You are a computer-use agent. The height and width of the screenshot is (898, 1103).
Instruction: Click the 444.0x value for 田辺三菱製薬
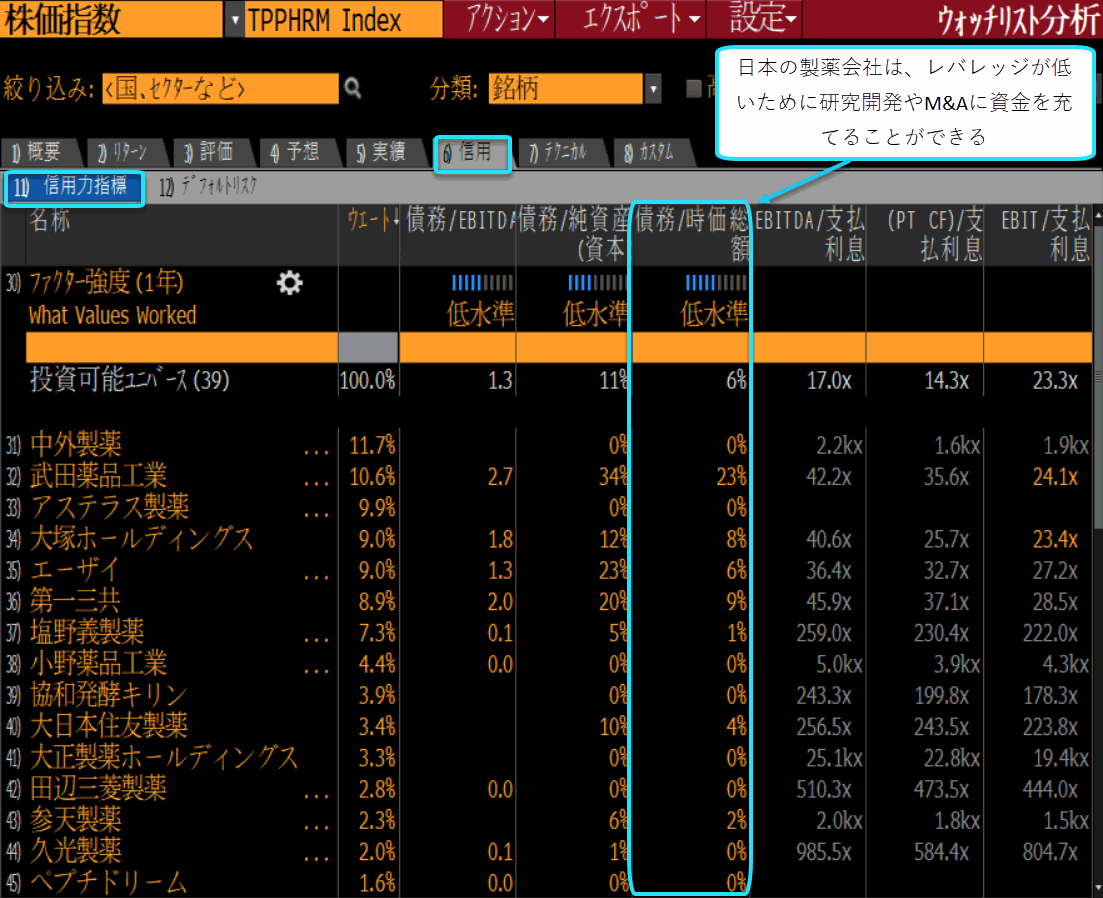[1050, 789]
